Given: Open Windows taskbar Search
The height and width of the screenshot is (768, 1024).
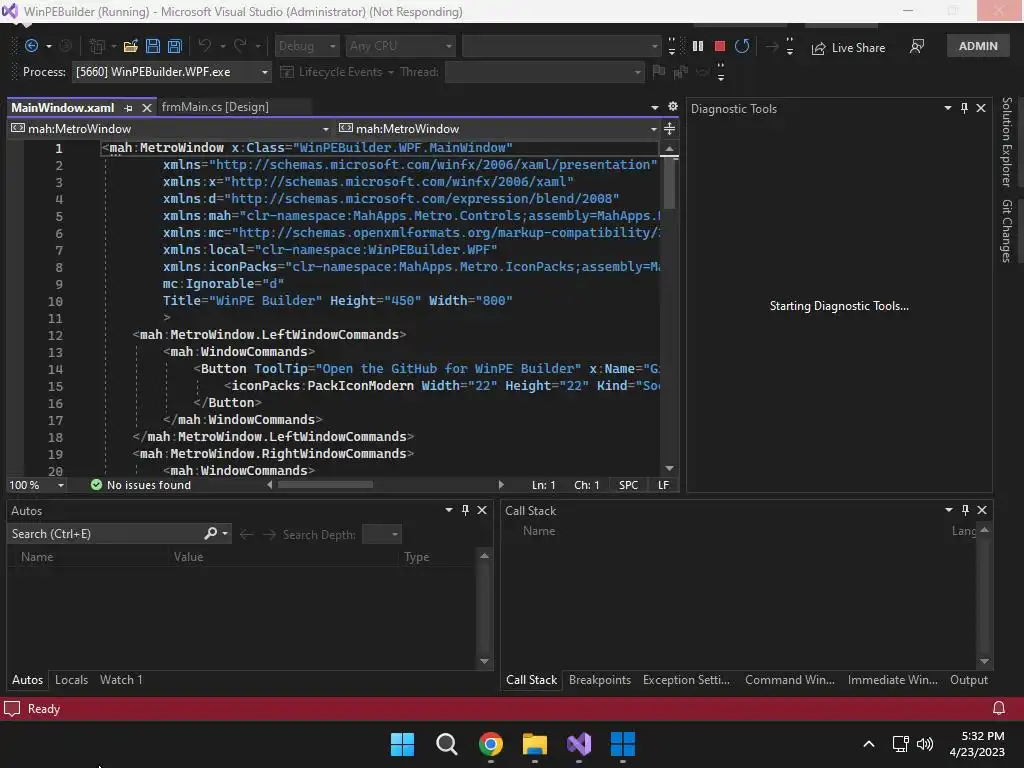Looking at the screenshot, I should pos(447,744).
